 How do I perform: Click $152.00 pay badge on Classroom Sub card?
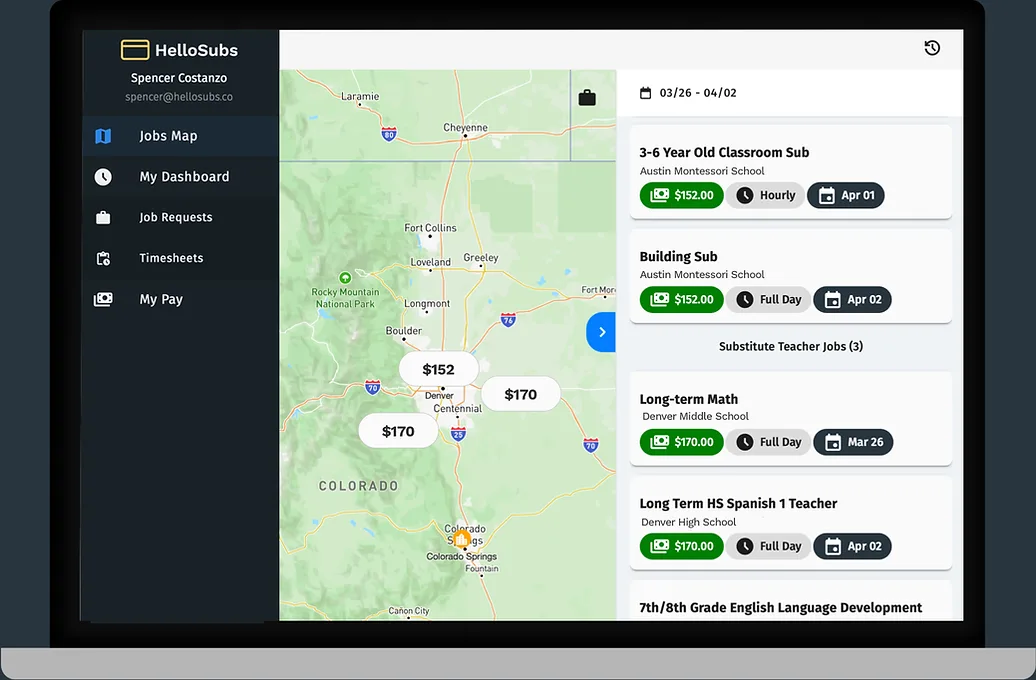click(x=682, y=195)
